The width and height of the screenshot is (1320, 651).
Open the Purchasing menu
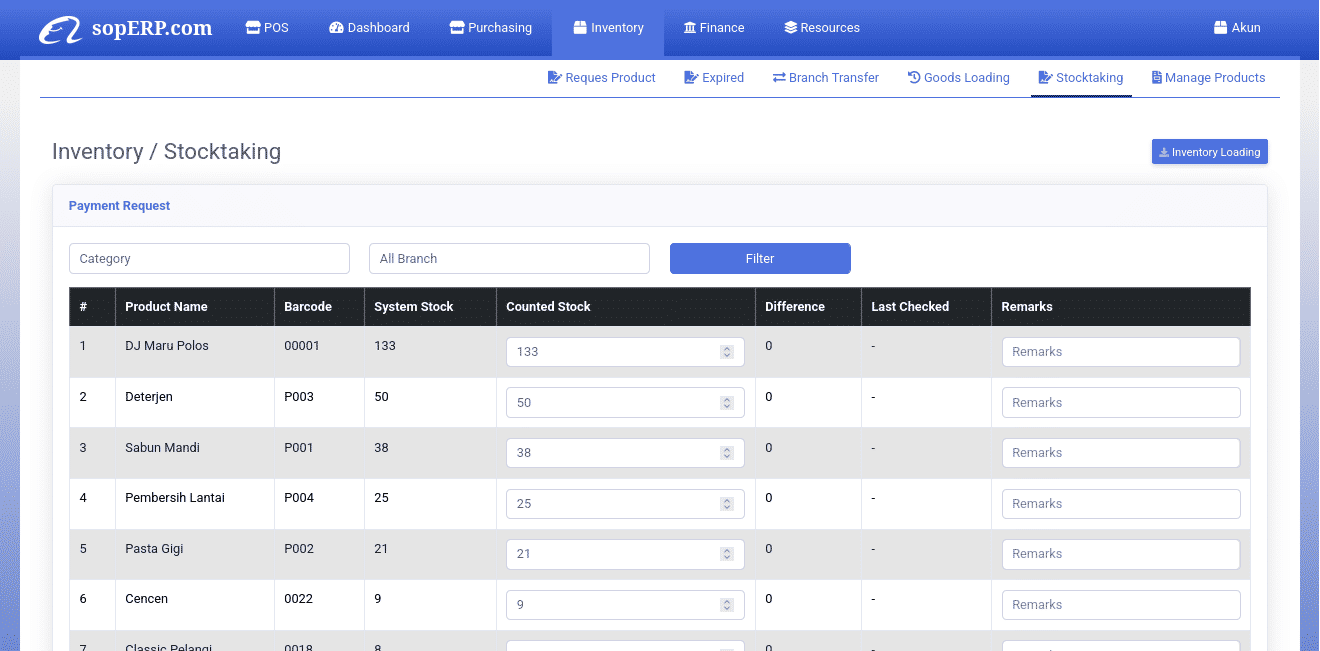(490, 28)
